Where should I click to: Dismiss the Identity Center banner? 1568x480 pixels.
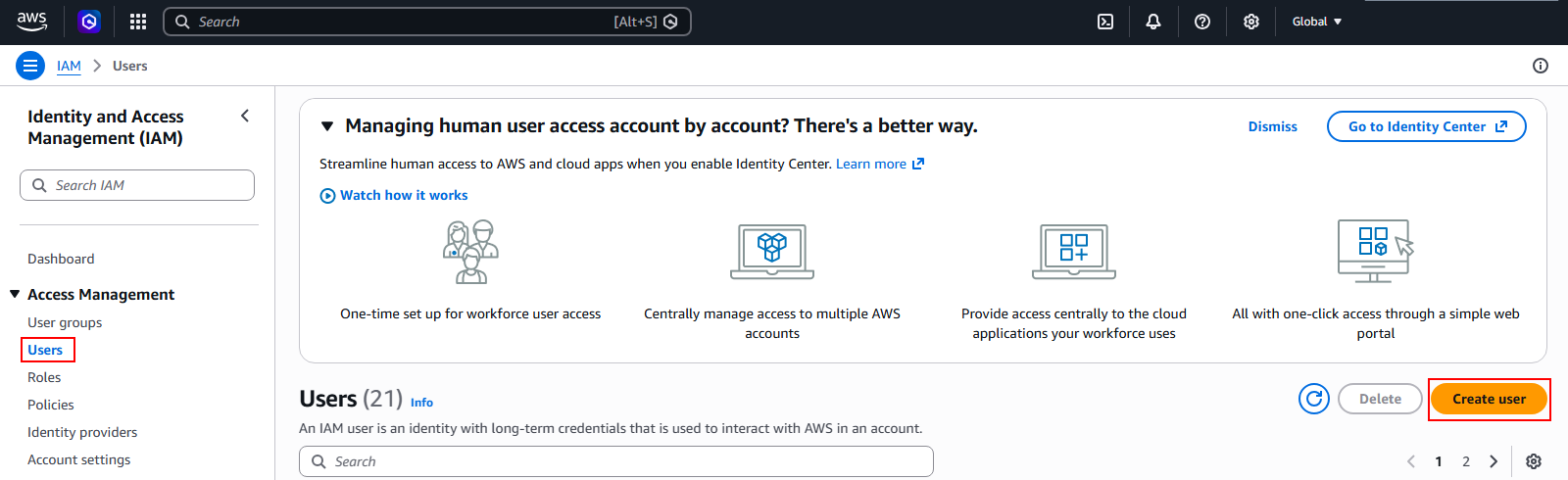pyautogui.click(x=1272, y=126)
